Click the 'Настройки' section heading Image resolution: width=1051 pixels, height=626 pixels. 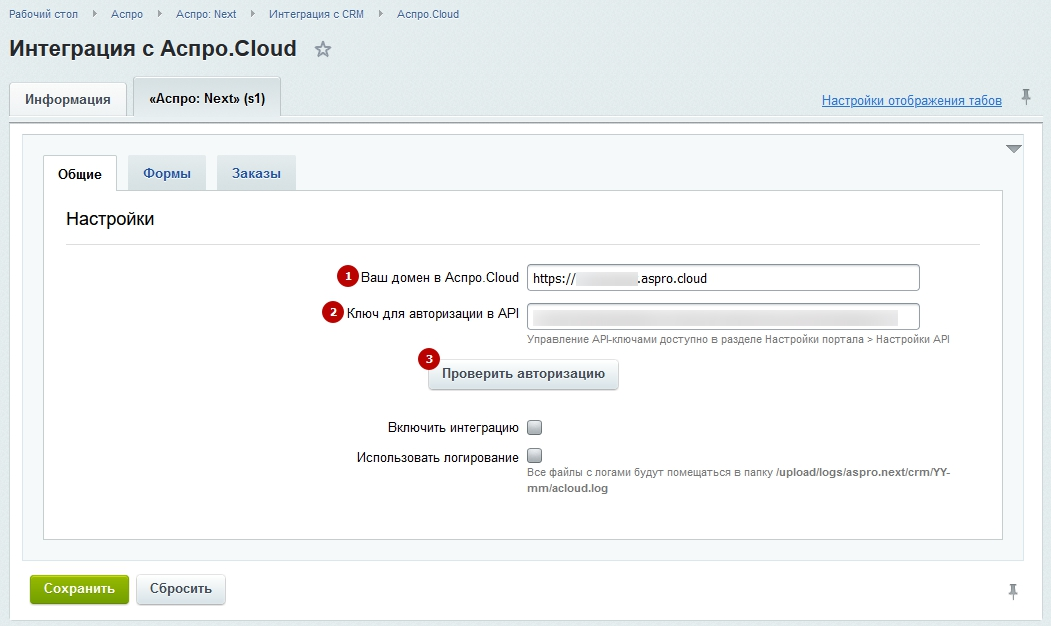click(x=110, y=219)
